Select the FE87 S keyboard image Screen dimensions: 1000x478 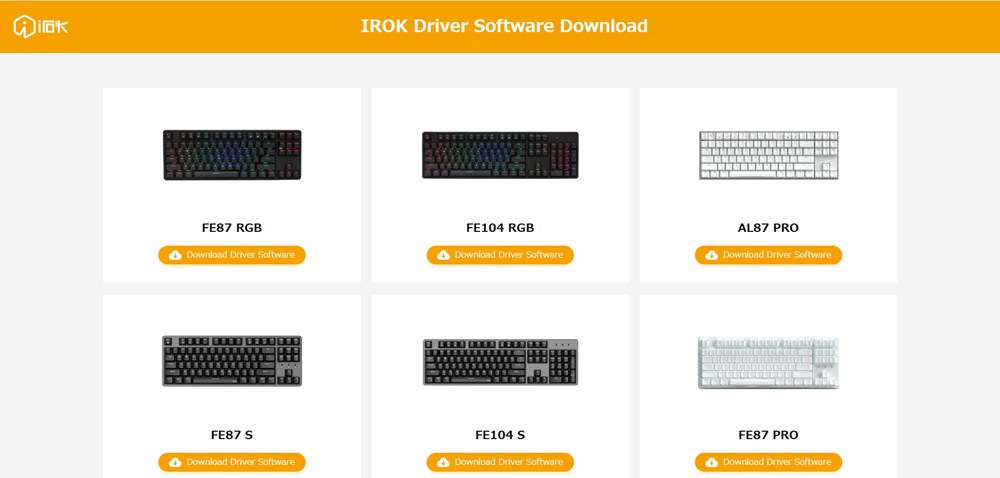(x=232, y=361)
